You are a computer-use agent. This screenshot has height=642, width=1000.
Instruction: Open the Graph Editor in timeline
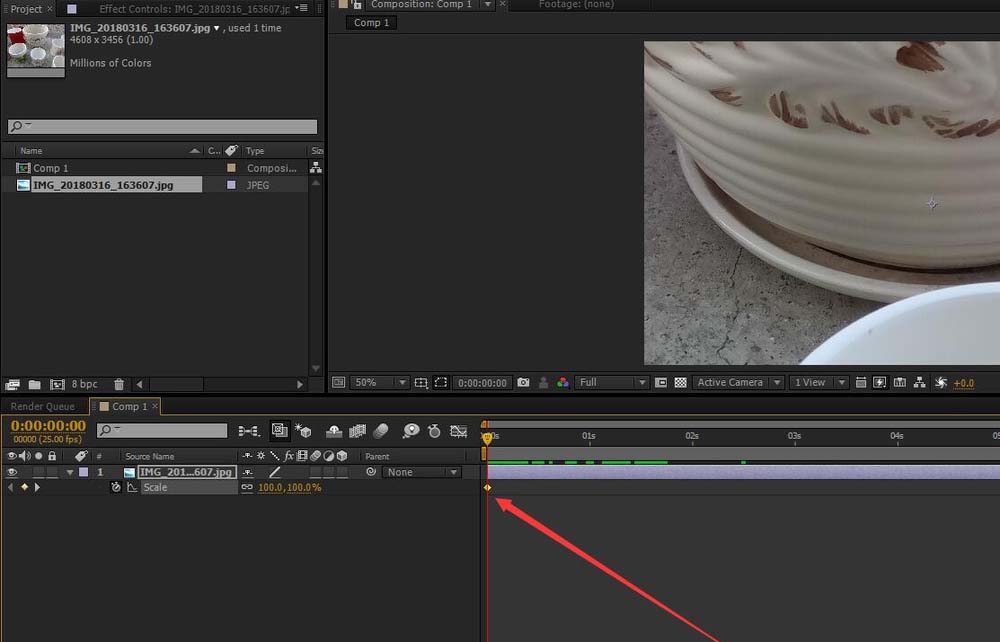tap(459, 431)
